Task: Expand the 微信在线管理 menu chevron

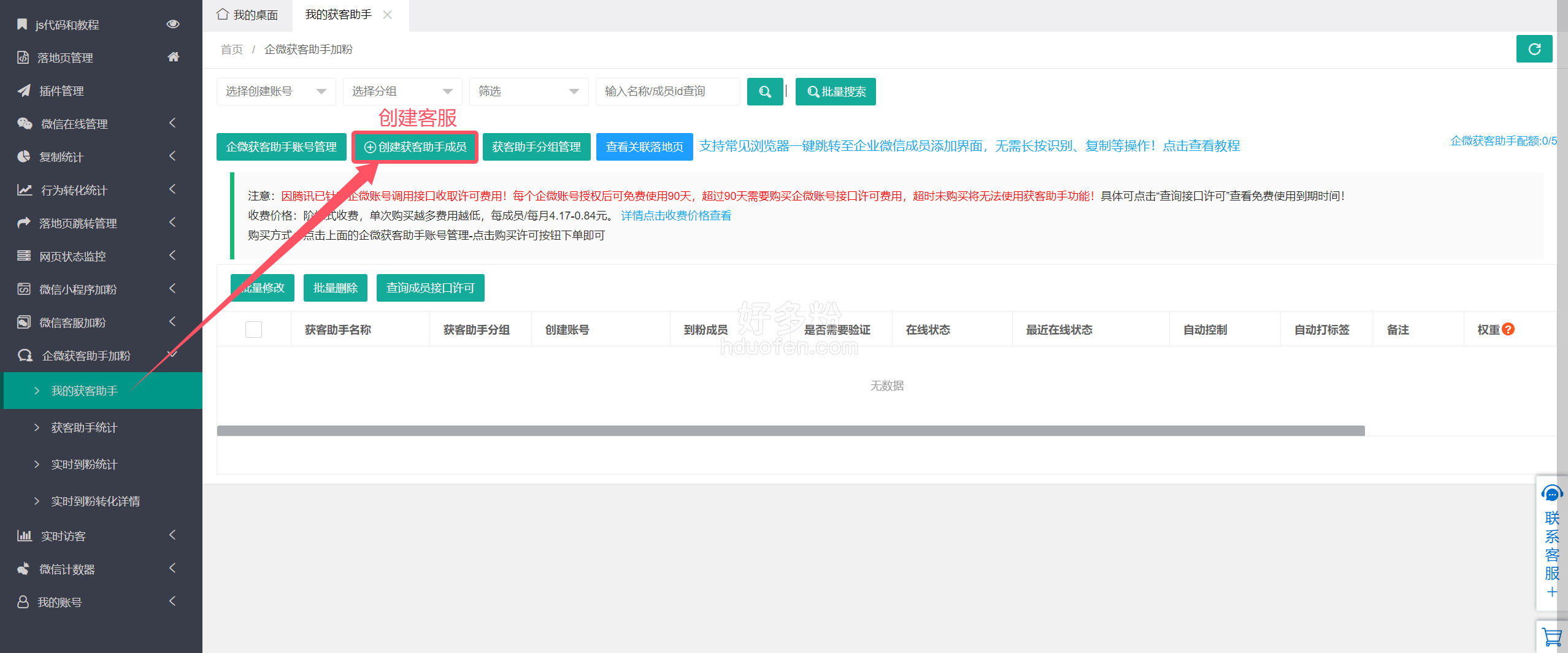Action: pyautogui.click(x=172, y=123)
